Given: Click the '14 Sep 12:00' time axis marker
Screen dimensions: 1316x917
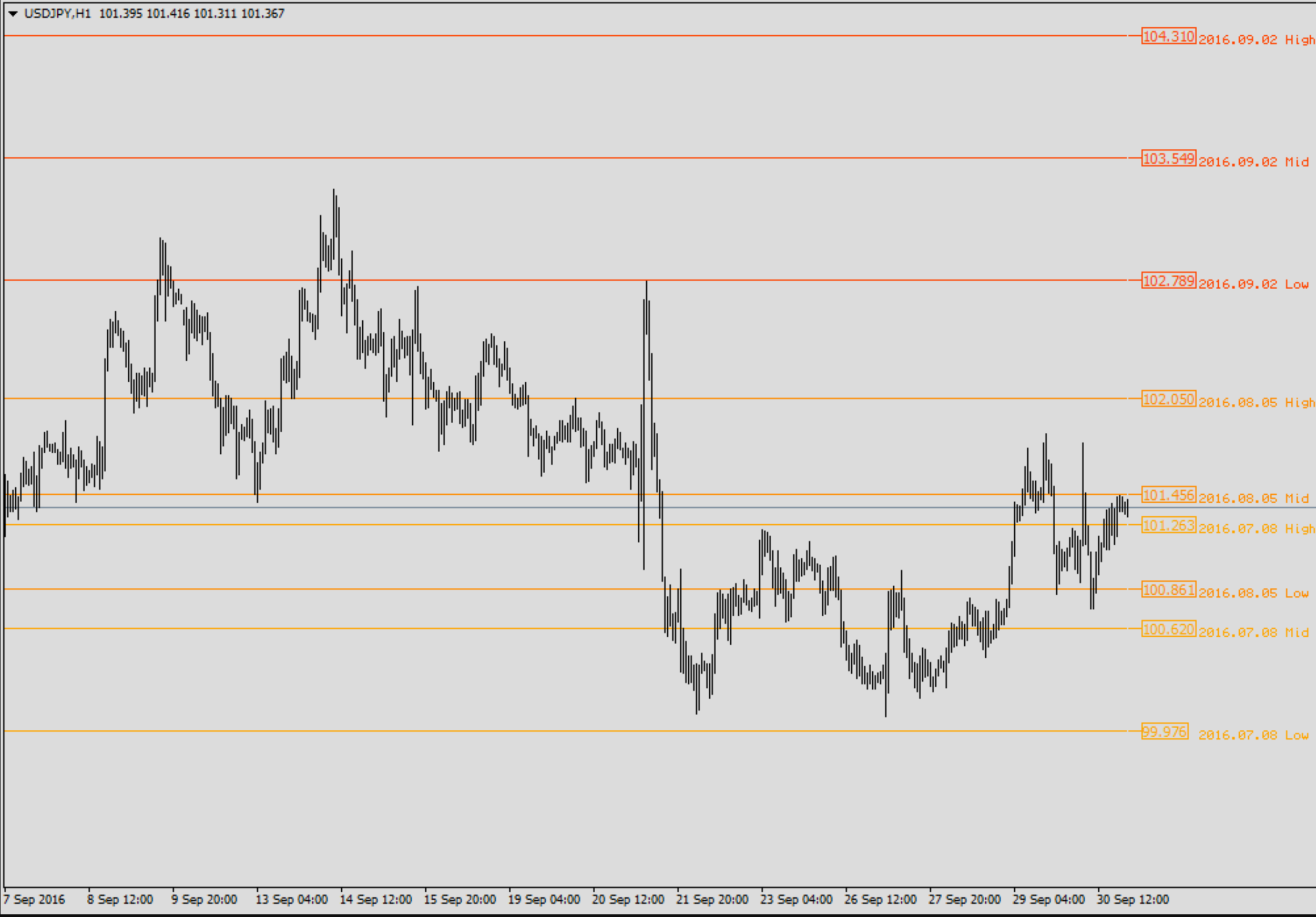Looking at the screenshot, I should coord(375,899).
